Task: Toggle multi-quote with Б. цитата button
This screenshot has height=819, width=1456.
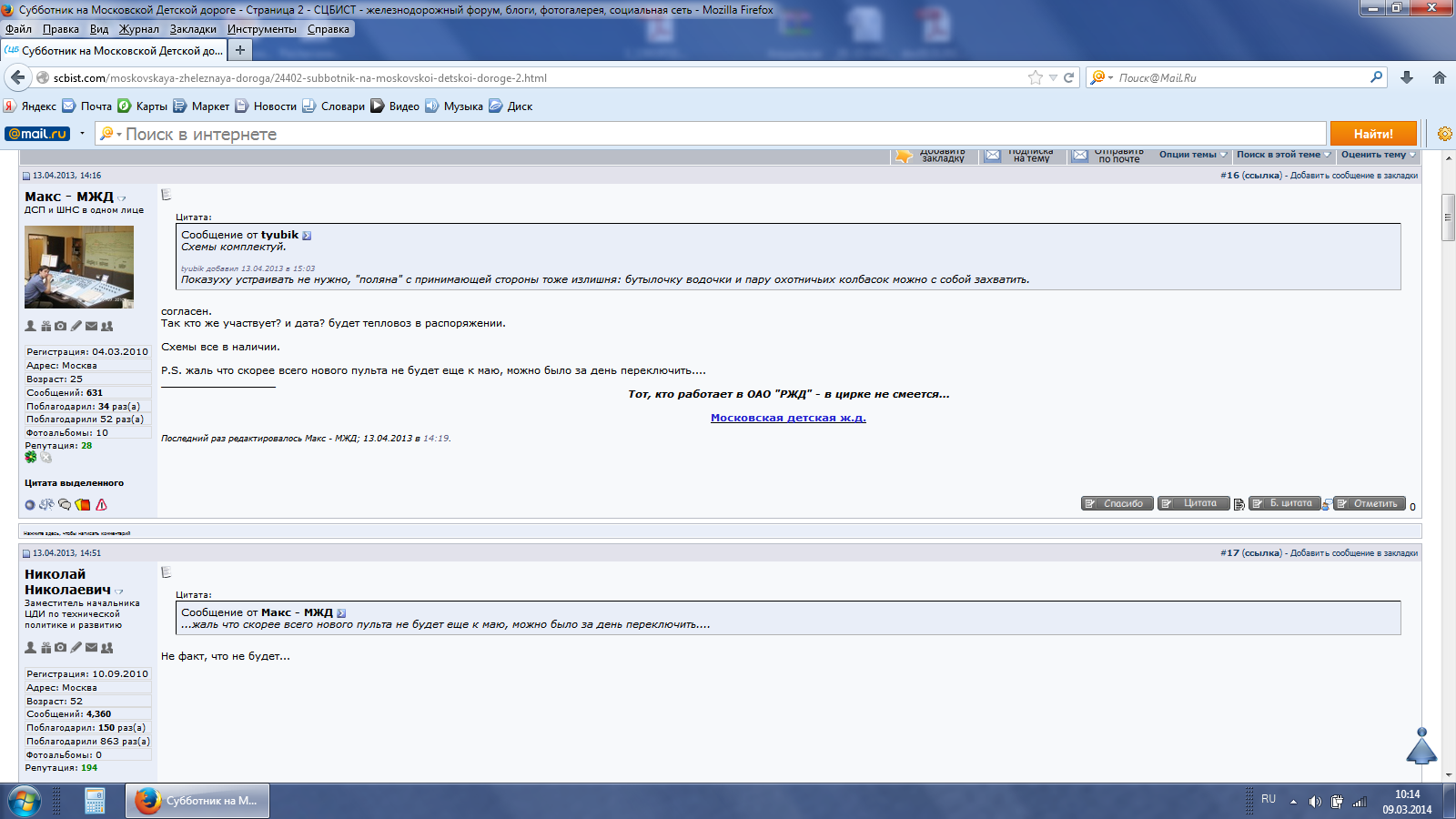Action: click(1284, 503)
